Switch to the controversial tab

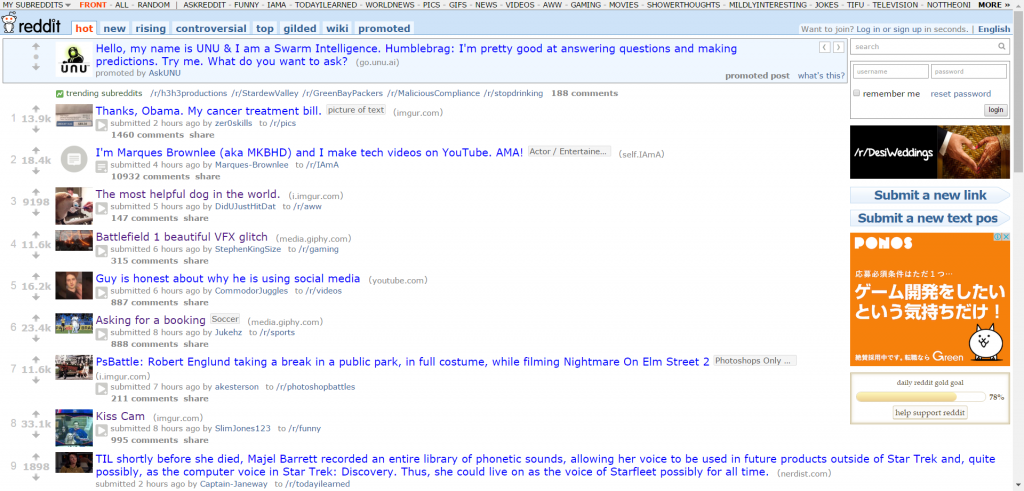211,29
